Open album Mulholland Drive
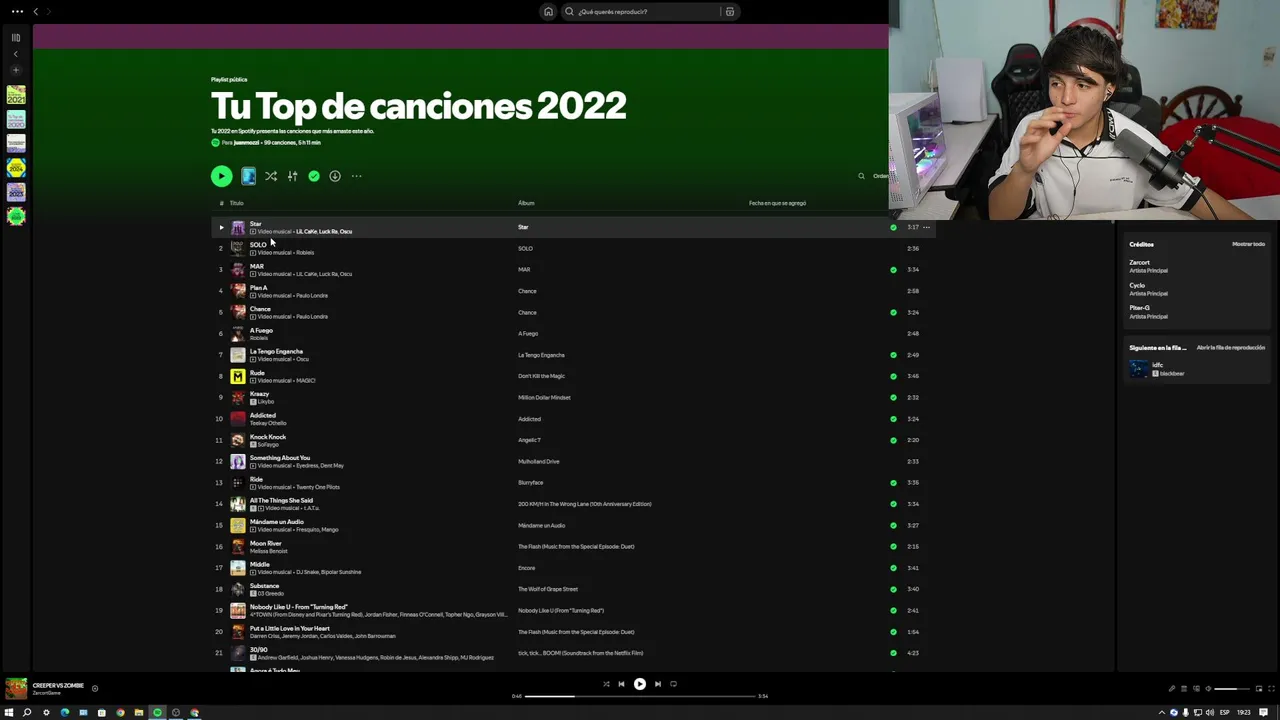The width and height of the screenshot is (1280, 720). (x=538, y=461)
